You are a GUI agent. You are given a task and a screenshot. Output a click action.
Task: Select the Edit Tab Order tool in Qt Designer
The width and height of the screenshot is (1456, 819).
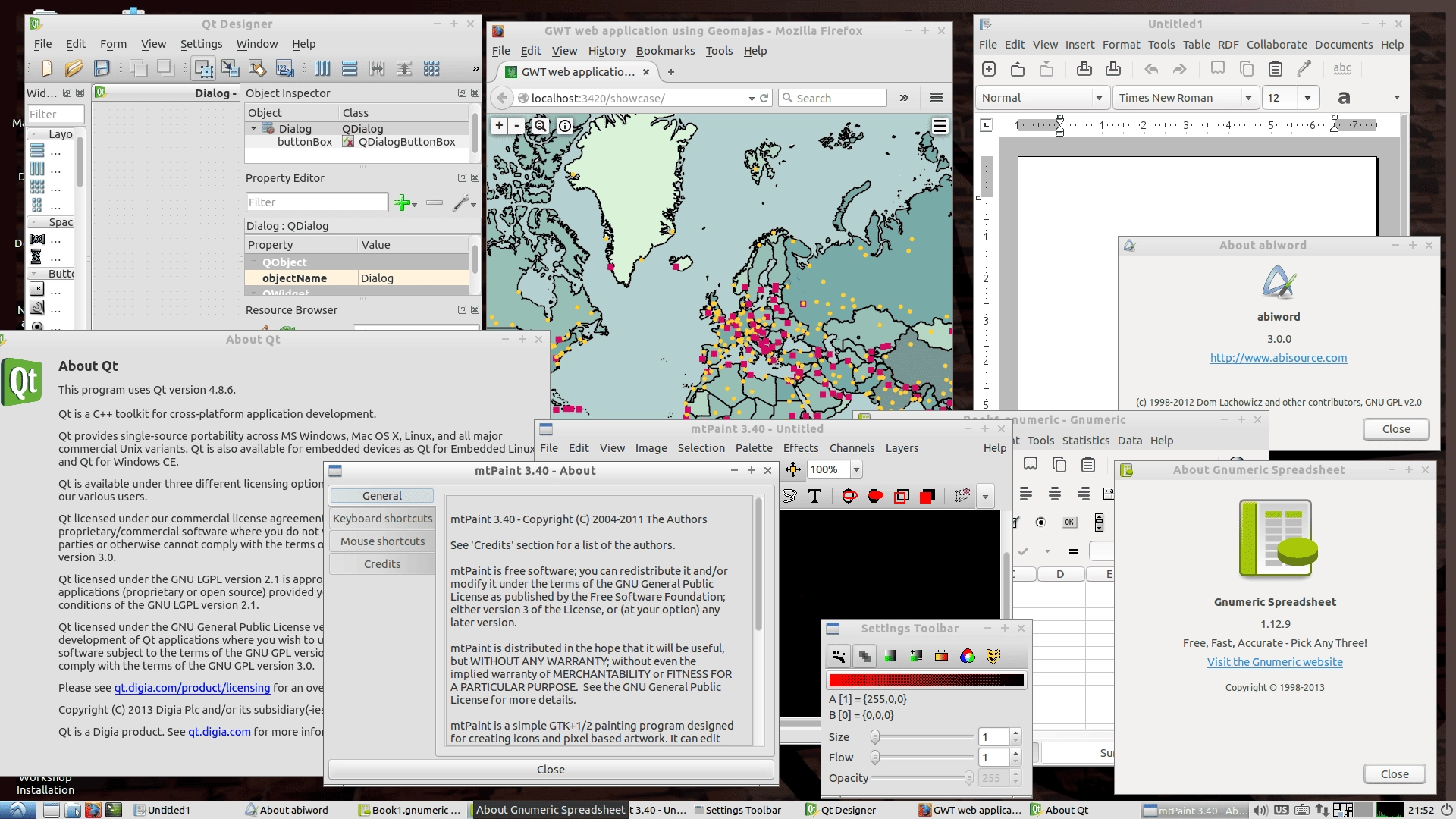coord(284,68)
